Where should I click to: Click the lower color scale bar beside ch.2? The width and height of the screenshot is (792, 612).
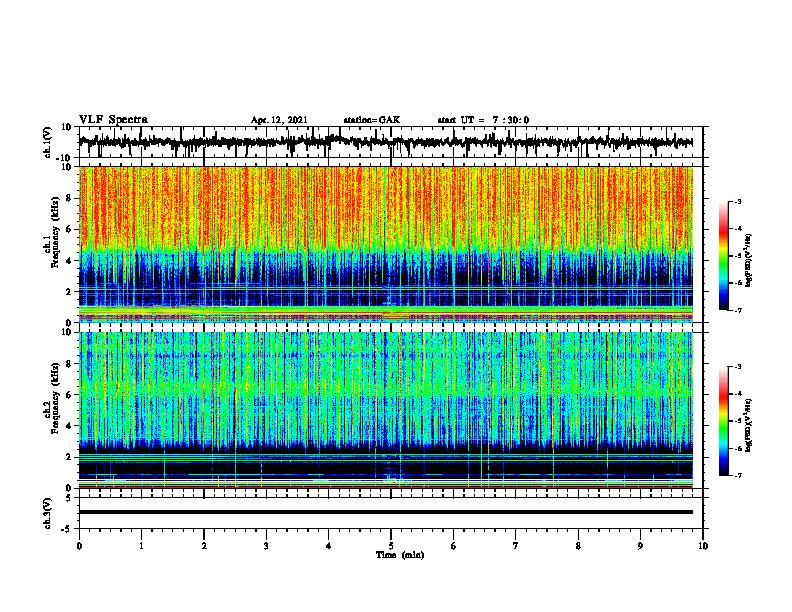pyautogui.click(x=724, y=421)
